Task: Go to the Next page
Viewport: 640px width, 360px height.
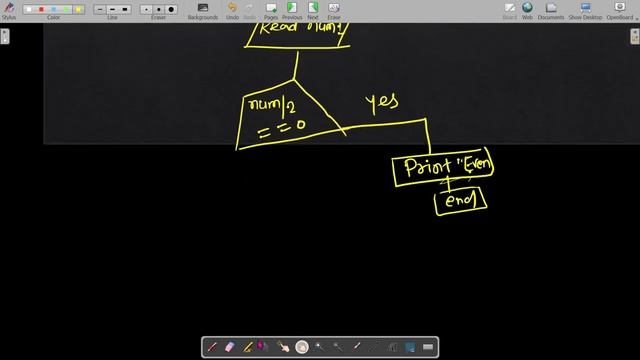Action: [x=313, y=11]
